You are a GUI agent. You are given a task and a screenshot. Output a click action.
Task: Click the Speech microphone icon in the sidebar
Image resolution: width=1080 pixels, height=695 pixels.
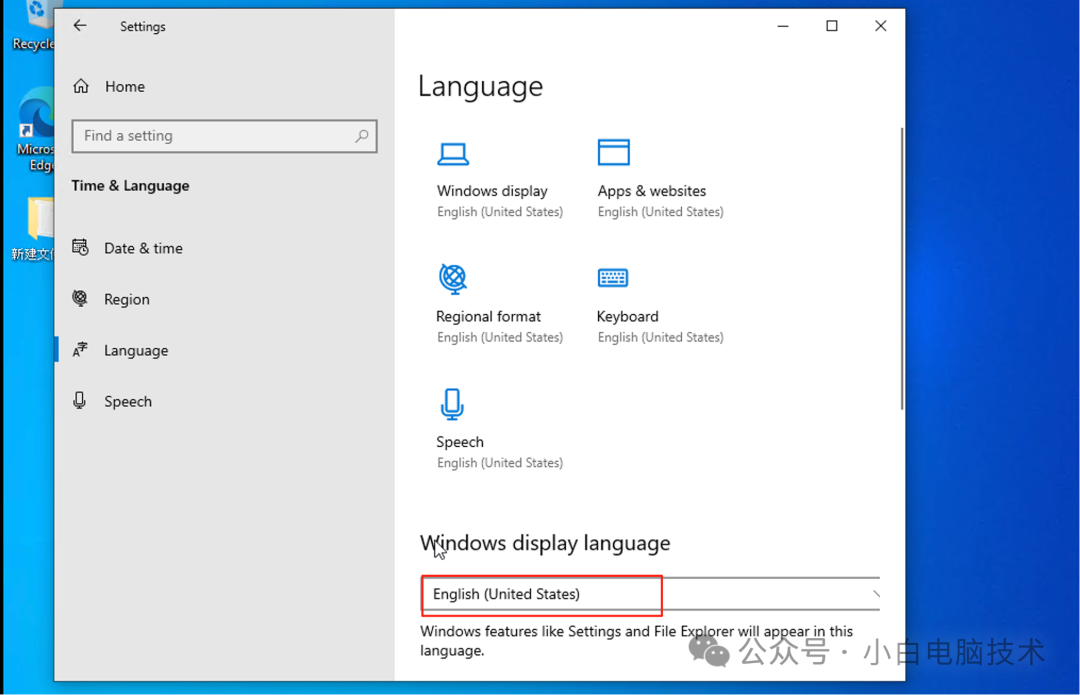tap(80, 400)
